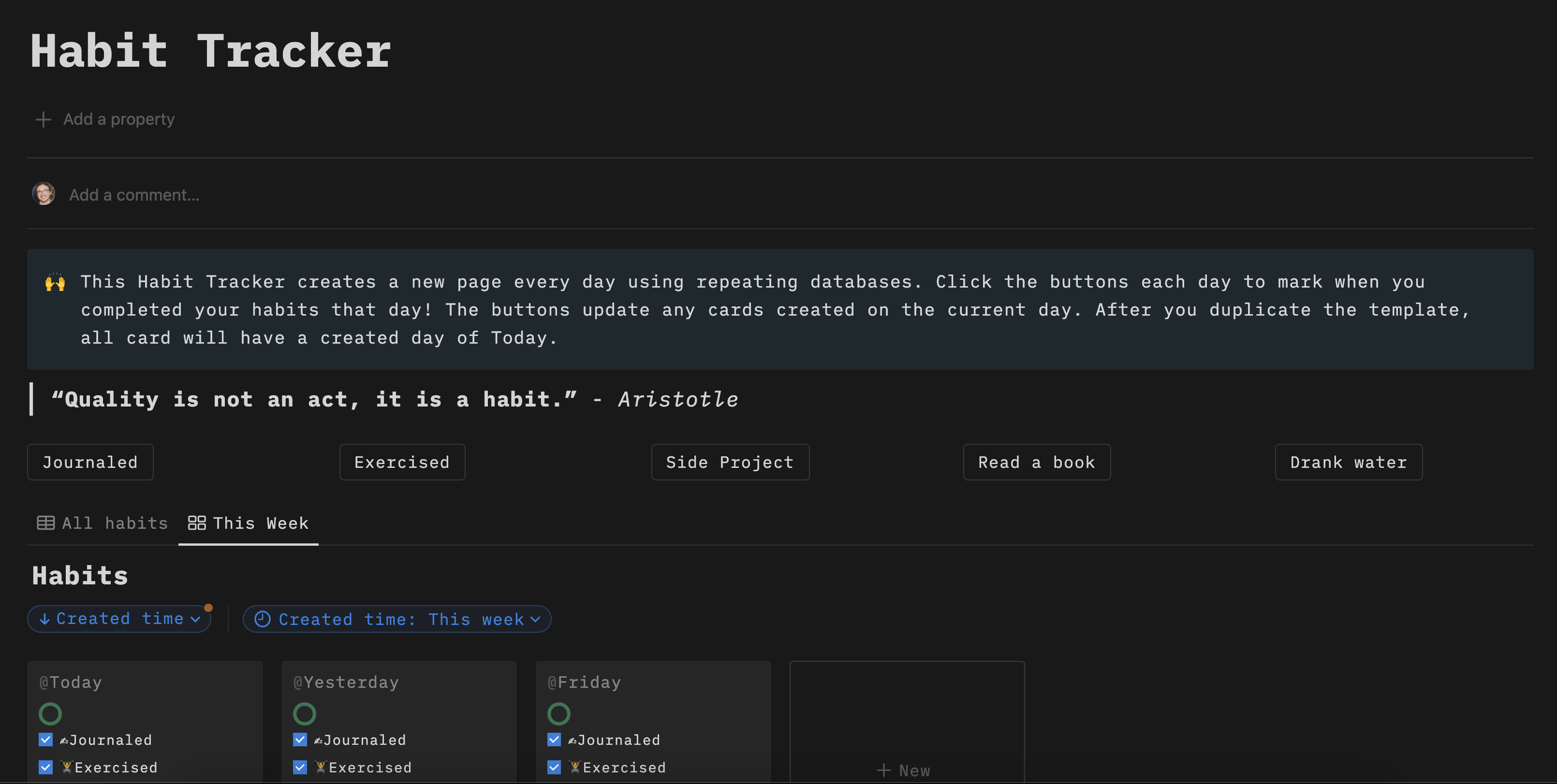Add a new card with + New
1557x784 pixels.
point(904,770)
